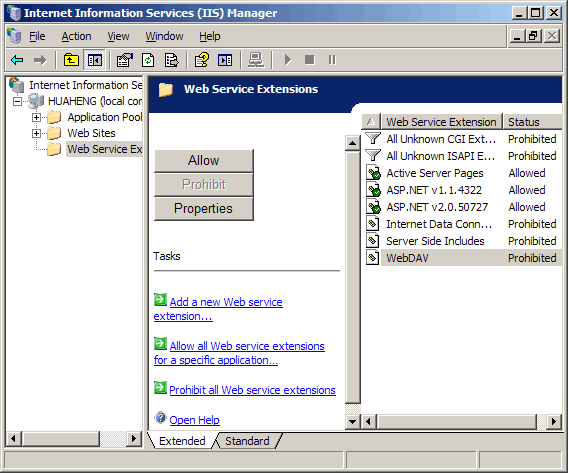
Task: Click the icon column sort header
Action: (x=371, y=122)
